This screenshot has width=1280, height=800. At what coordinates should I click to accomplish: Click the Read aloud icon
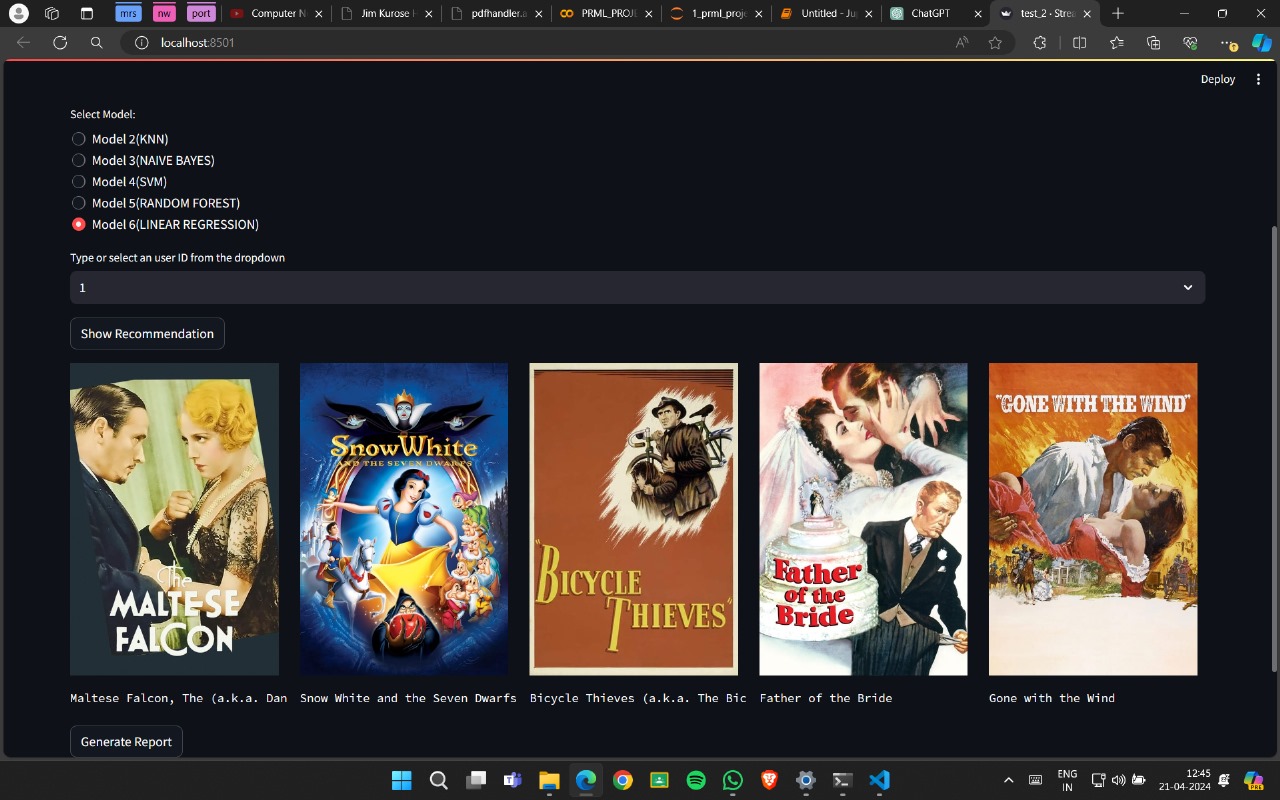(x=962, y=43)
